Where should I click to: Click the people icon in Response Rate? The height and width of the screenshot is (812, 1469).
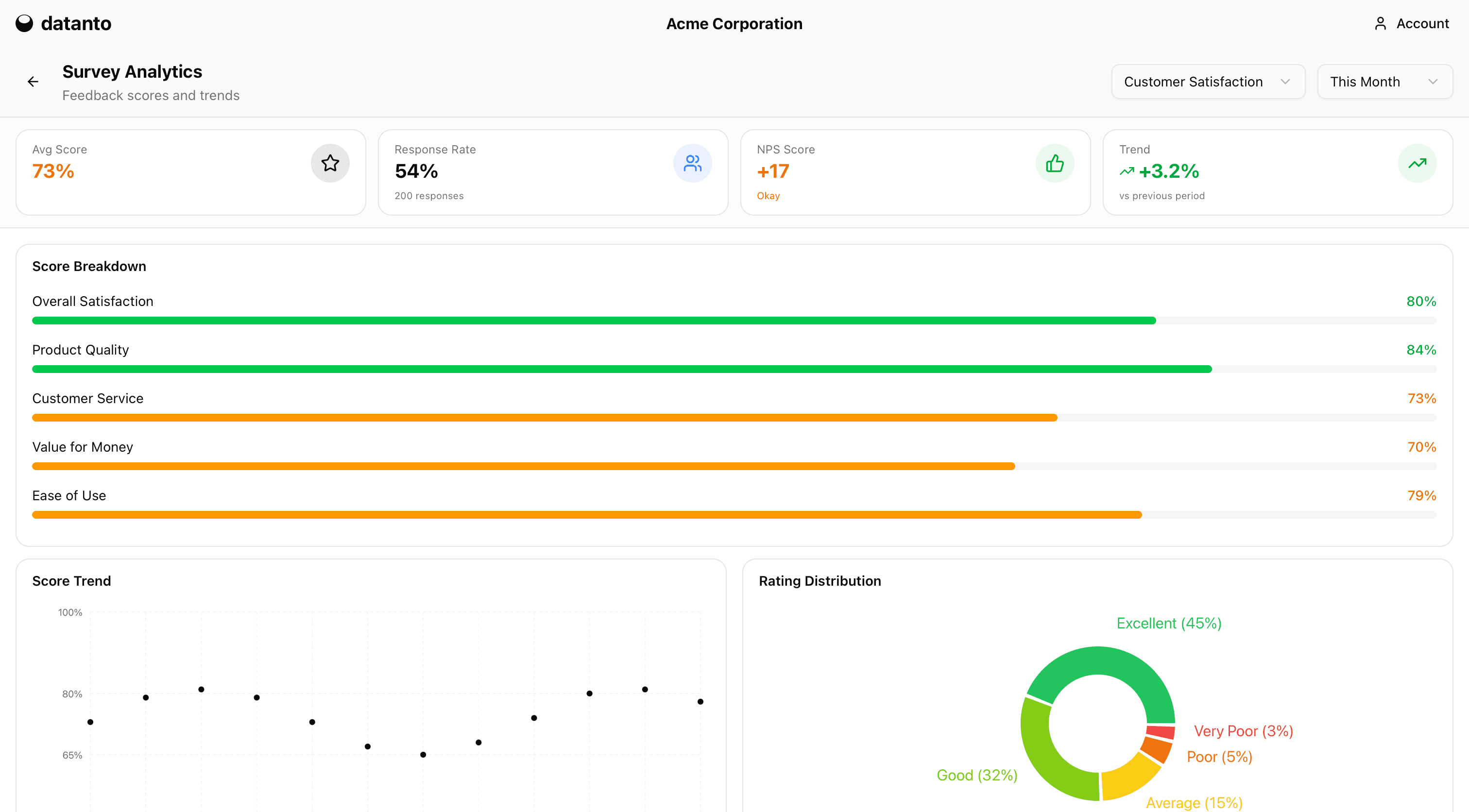692,164
